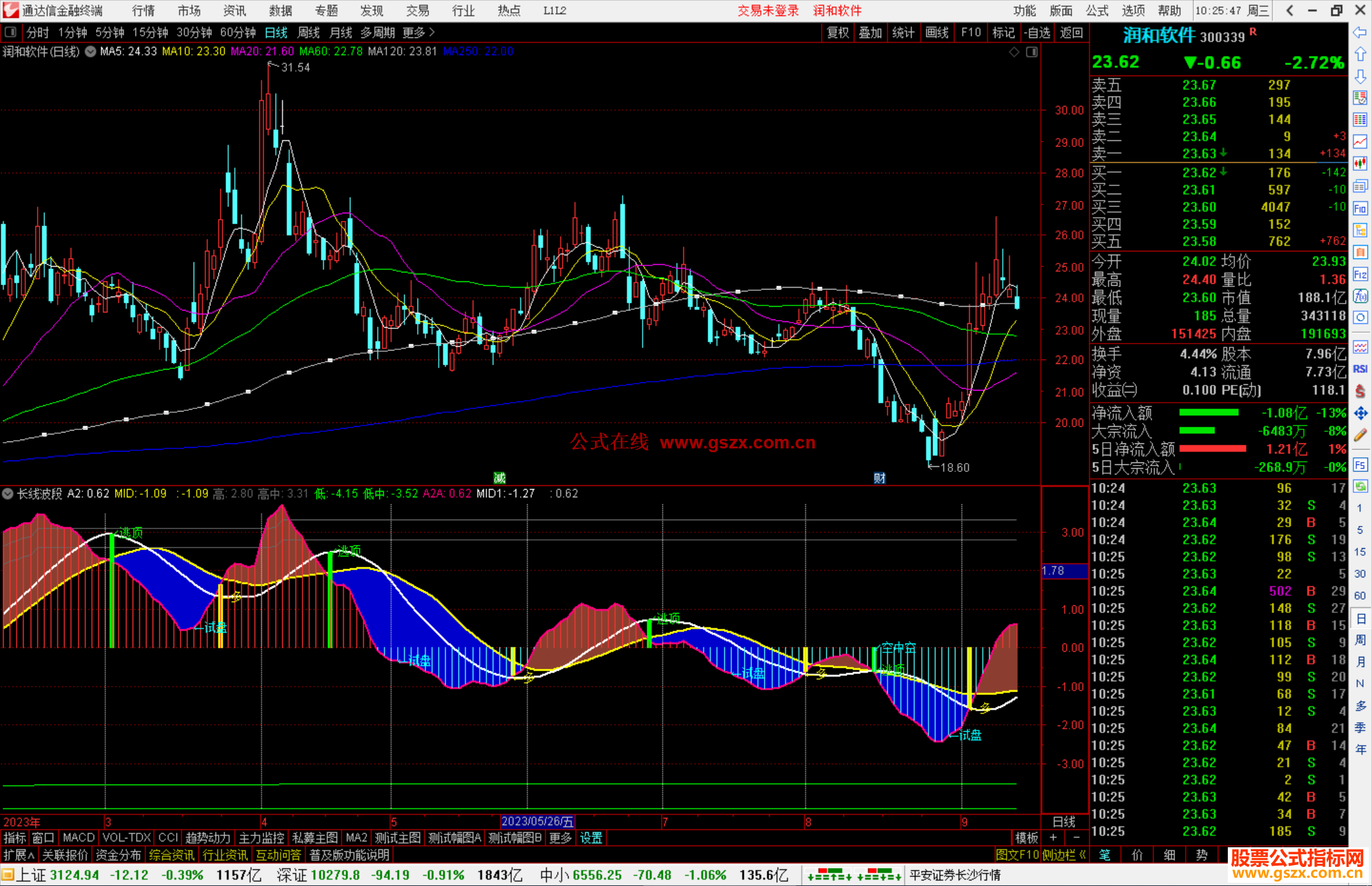The image size is (1372, 886).
Task: Click the left back arrow sidebar icon
Action: (x=1360, y=32)
